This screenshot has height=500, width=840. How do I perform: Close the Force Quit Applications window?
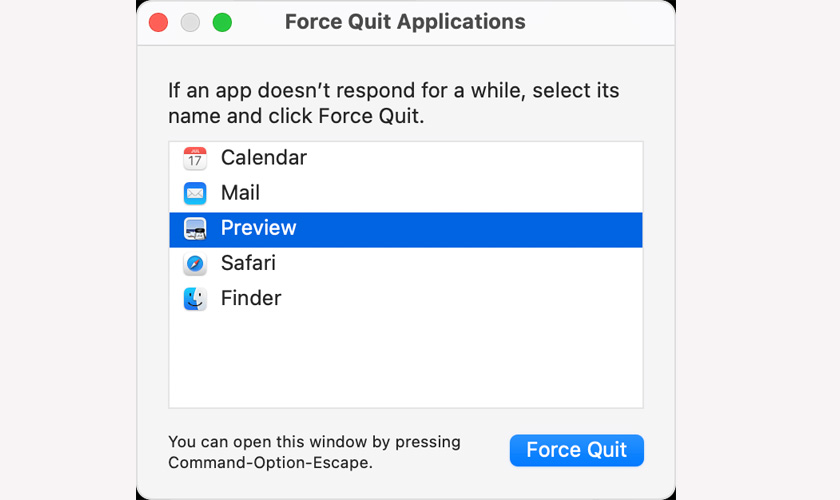point(159,23)
